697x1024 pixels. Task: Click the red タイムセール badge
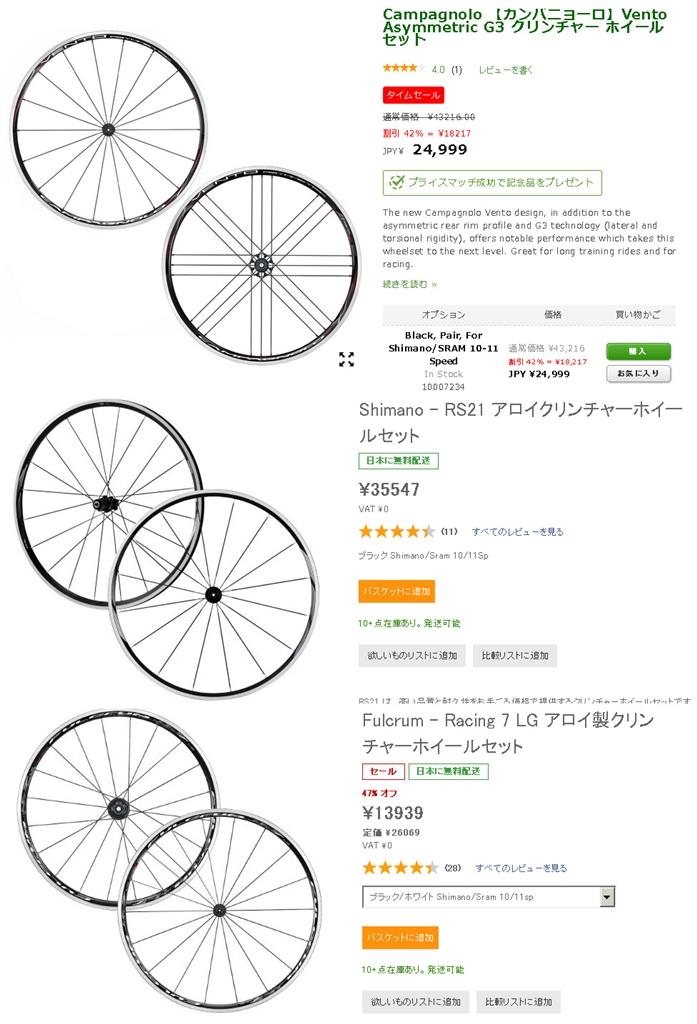click(x=413, y=95)
